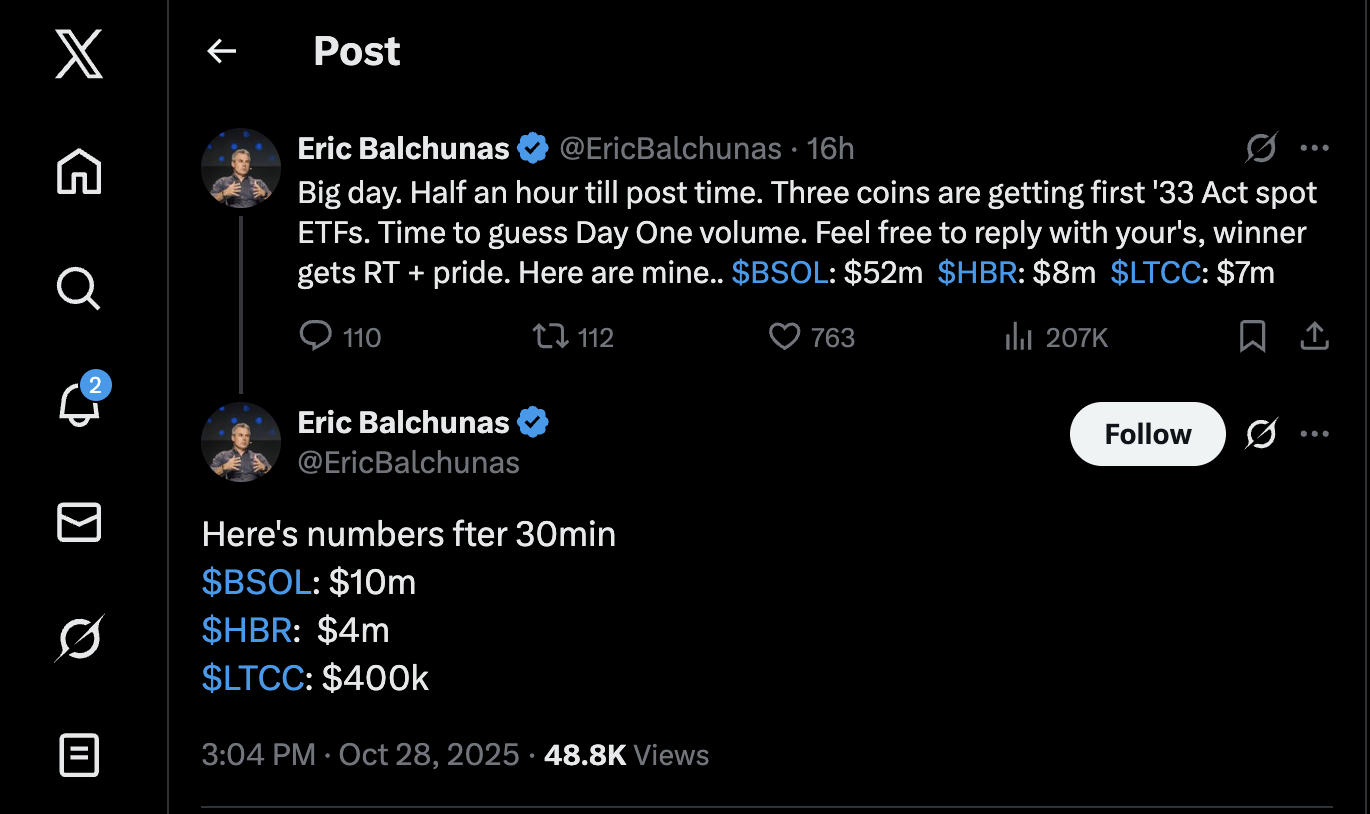Repost the first post with 112 reposts

[550, 337]
